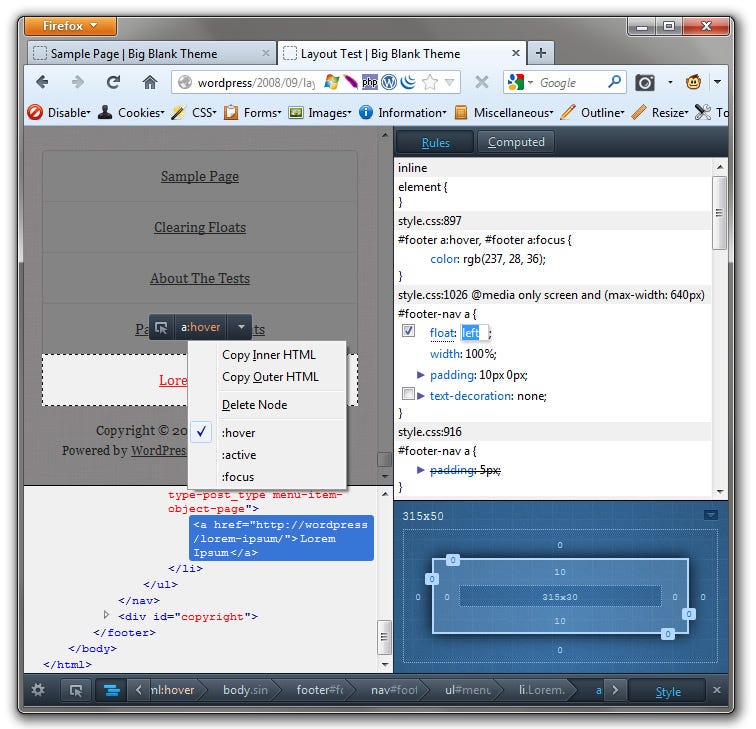Select Delete Node from the menu
Viewport: 756px width, 729px height.
(255, 405)
